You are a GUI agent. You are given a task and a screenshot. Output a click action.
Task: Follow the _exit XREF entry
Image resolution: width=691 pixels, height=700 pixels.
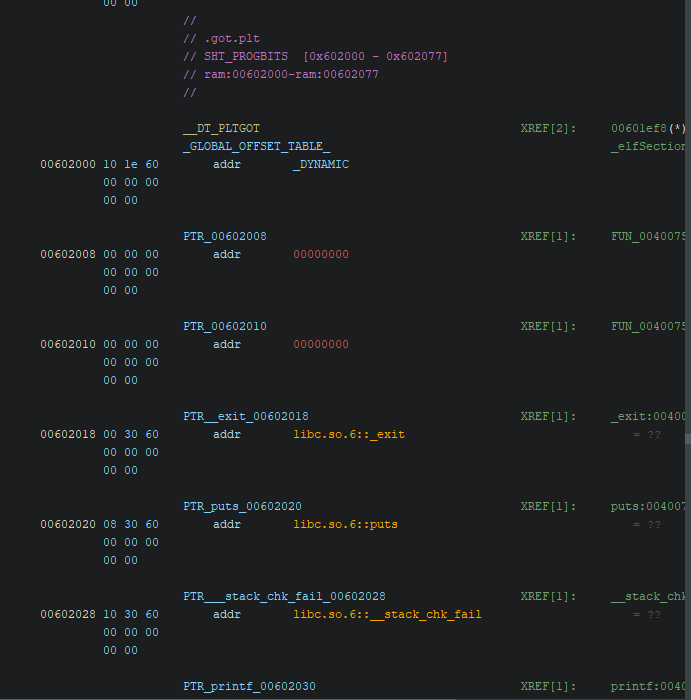click(648, 416)
